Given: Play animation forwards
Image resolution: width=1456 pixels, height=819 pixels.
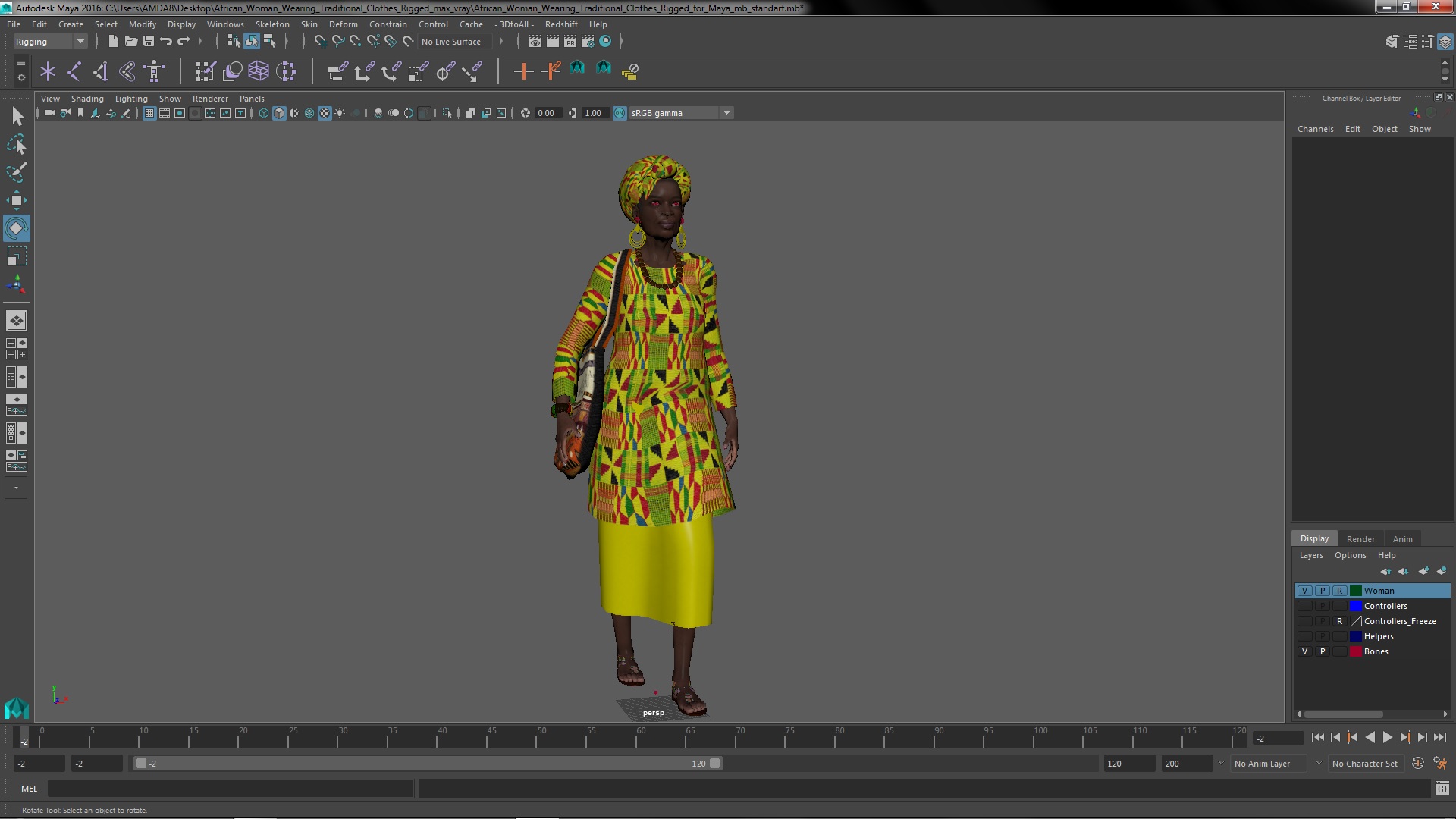Looking at the screenshot, I should click(1387, 737).
